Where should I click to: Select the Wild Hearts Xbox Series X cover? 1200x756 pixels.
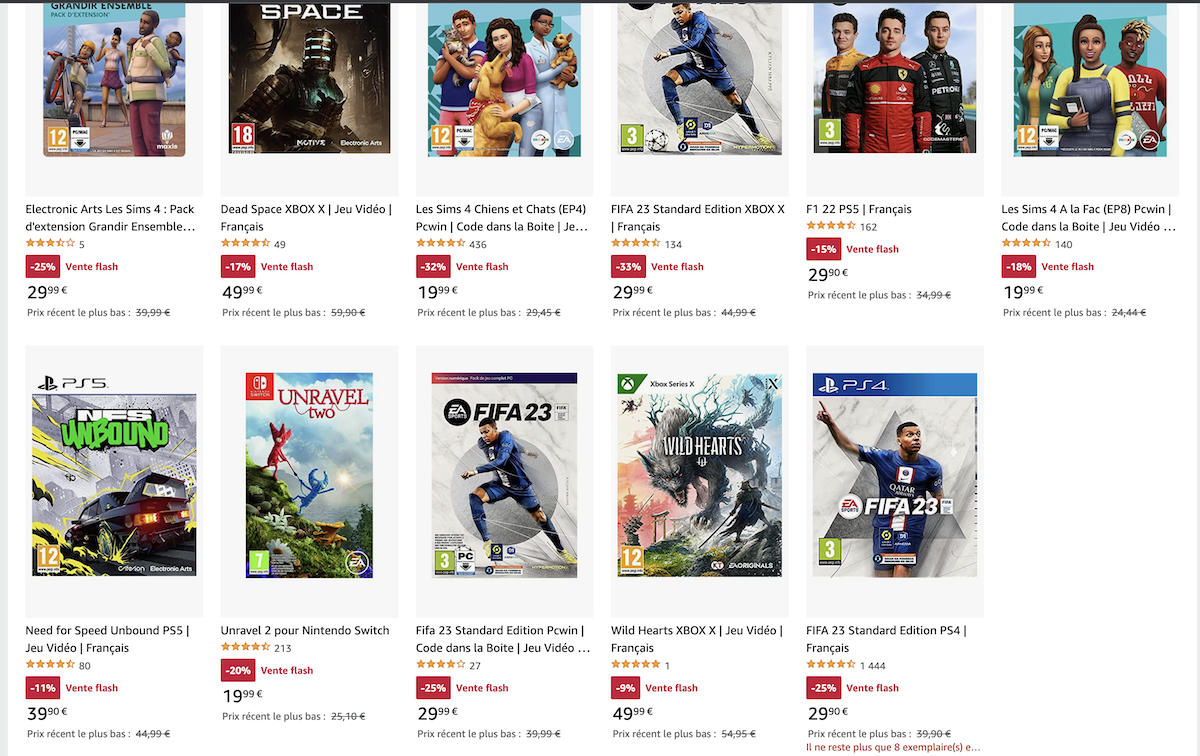pos(700,476)
